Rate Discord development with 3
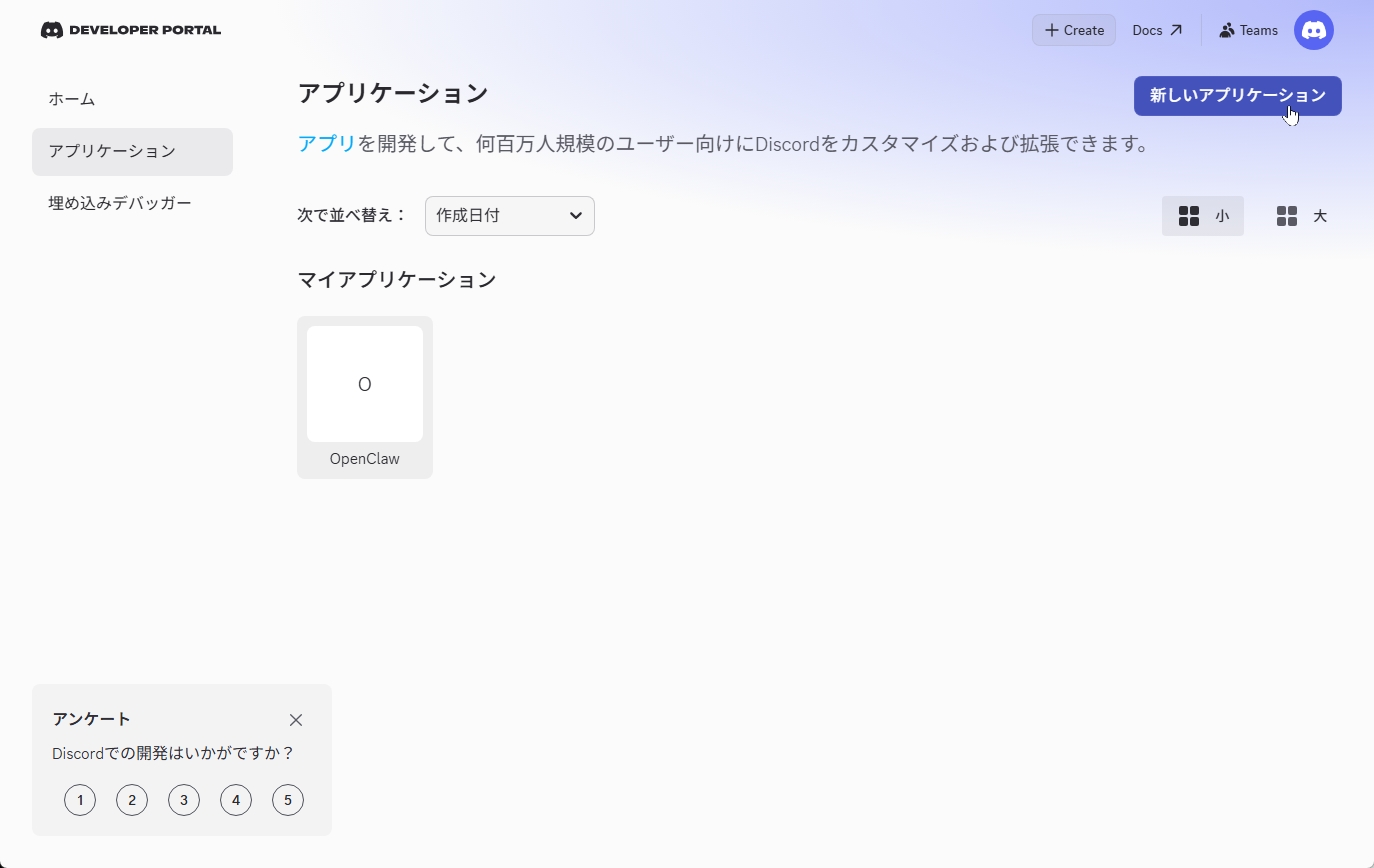1374x868 pixels. click(x=184, y=800)
